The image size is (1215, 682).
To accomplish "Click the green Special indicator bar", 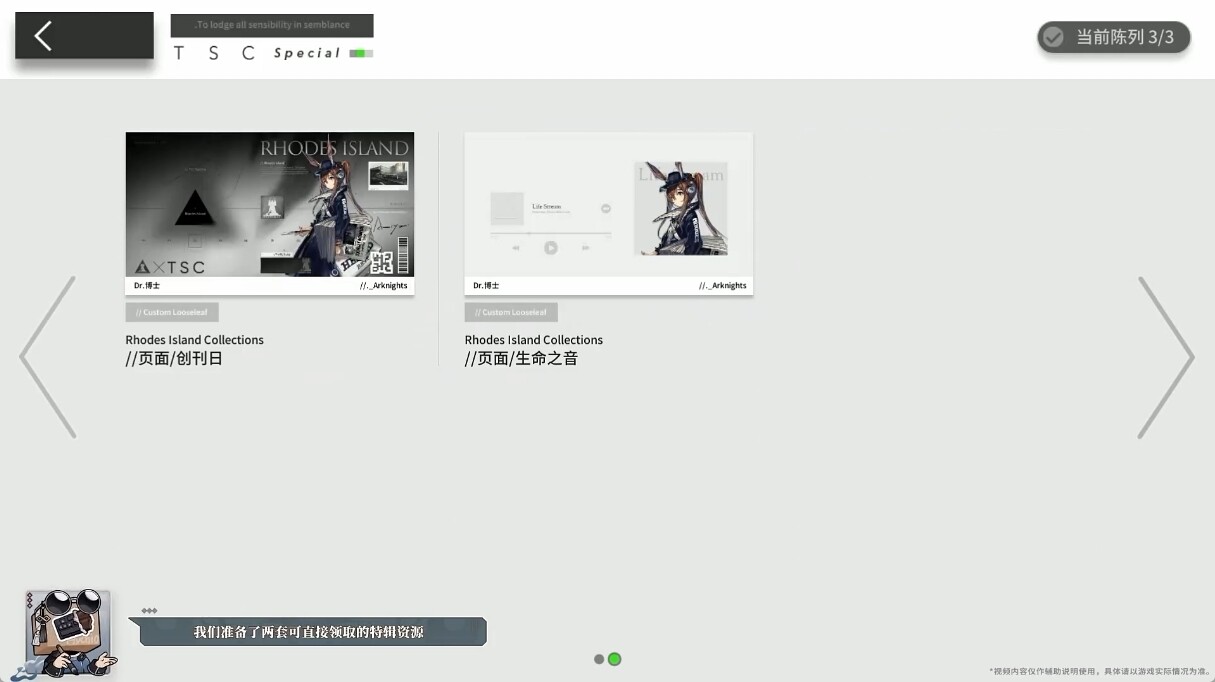I will (x=361, y=53).
